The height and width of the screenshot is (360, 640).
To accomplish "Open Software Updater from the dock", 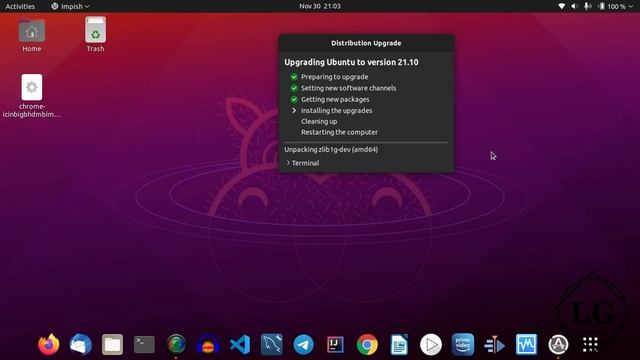I will tap(558, 344).
